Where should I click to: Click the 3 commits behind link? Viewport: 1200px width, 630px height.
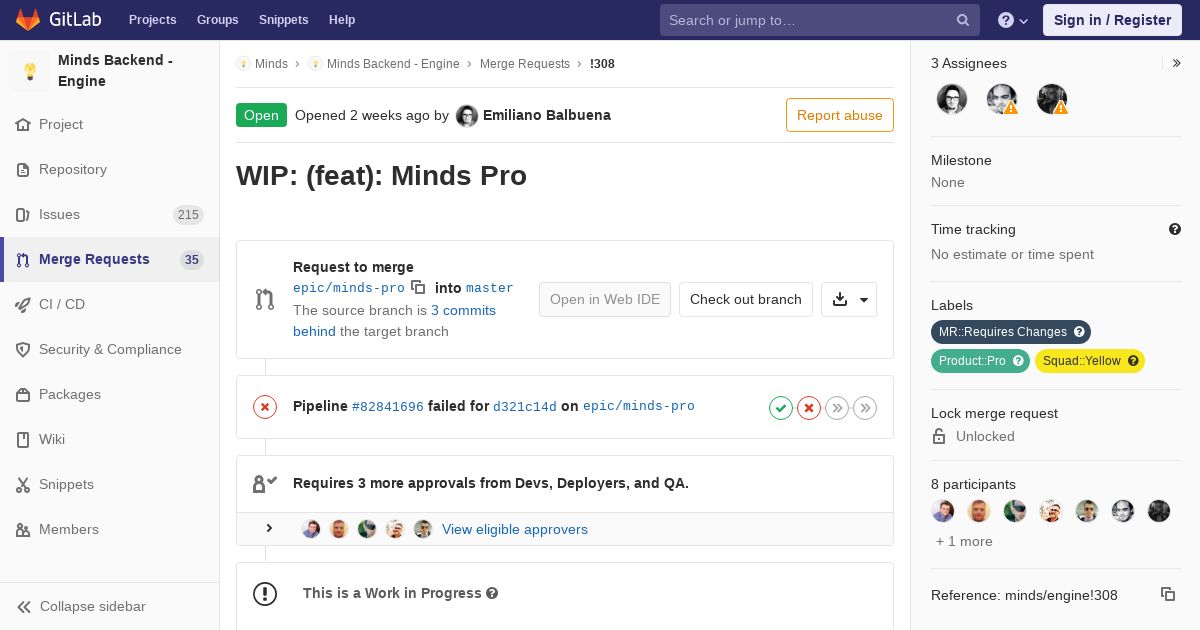click(x=394, y=321)
